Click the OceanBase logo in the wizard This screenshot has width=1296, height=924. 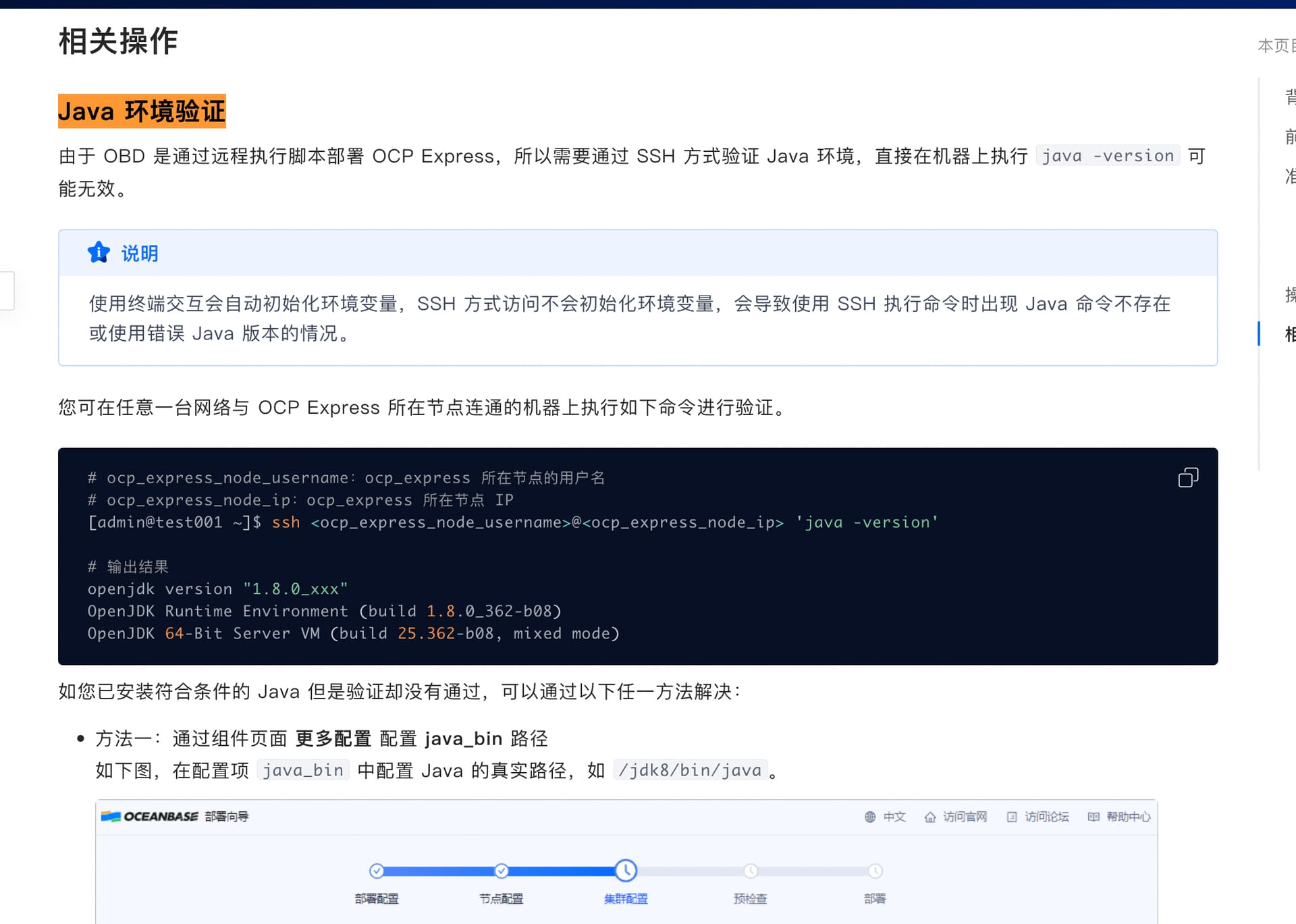tap(149, 817)
